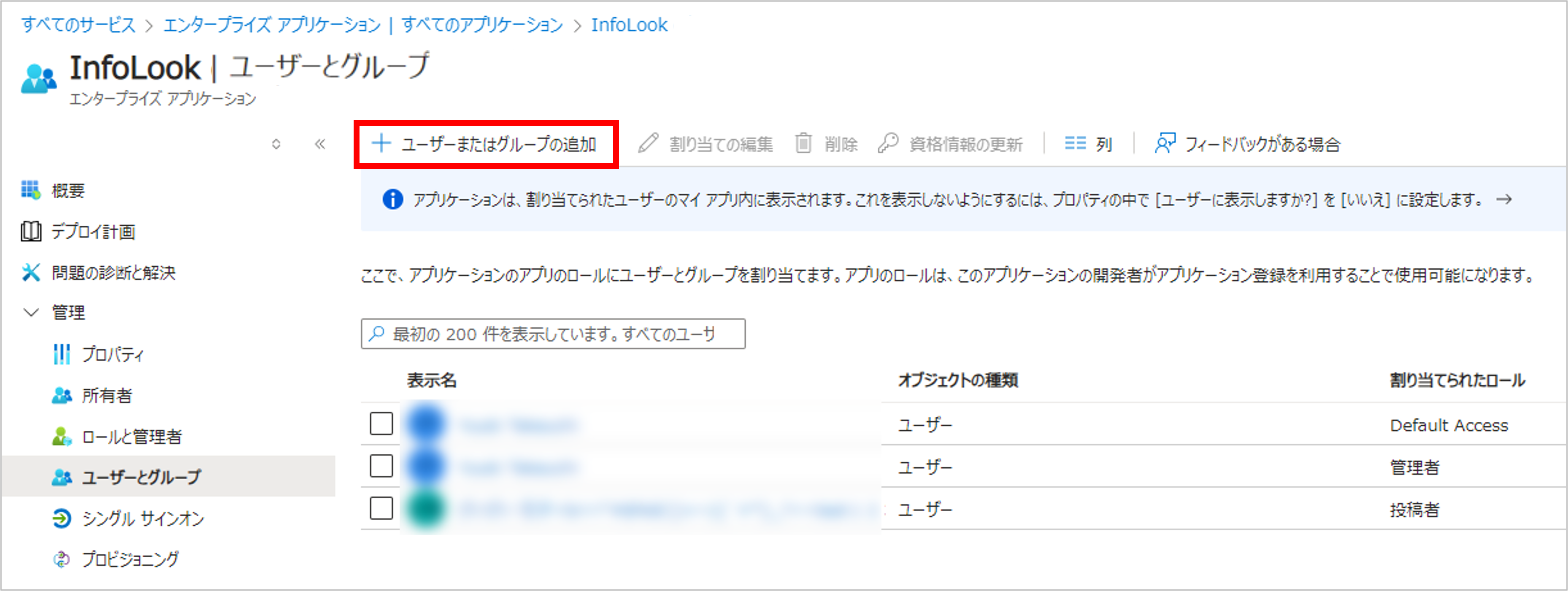Click the search field showing 最初の 200 件
This screenshot has width=1568, height=591.
[x=553, y=334]
